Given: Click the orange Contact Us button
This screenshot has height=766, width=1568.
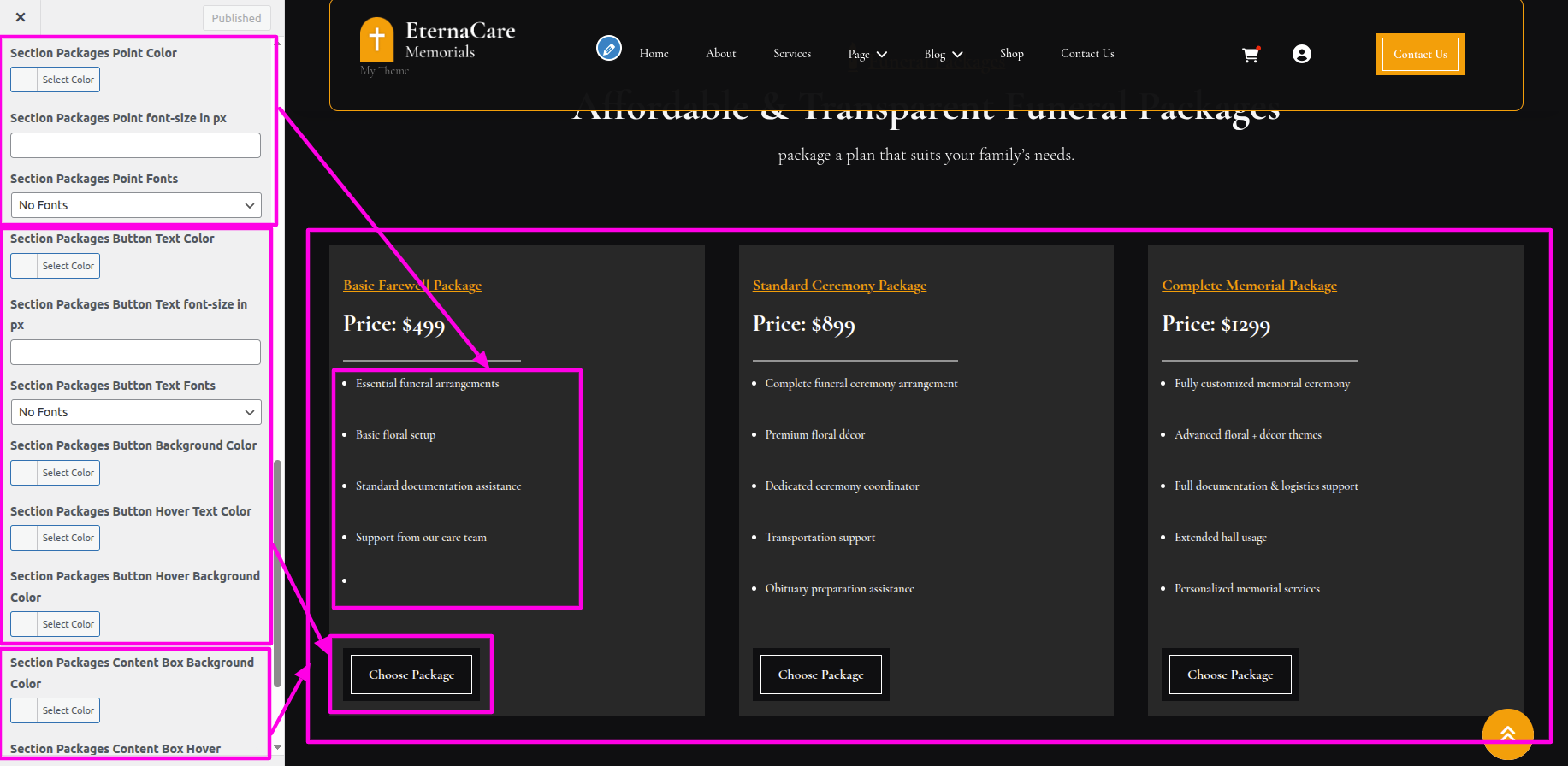Looking at the screenshot, I should click(1419, 55).
